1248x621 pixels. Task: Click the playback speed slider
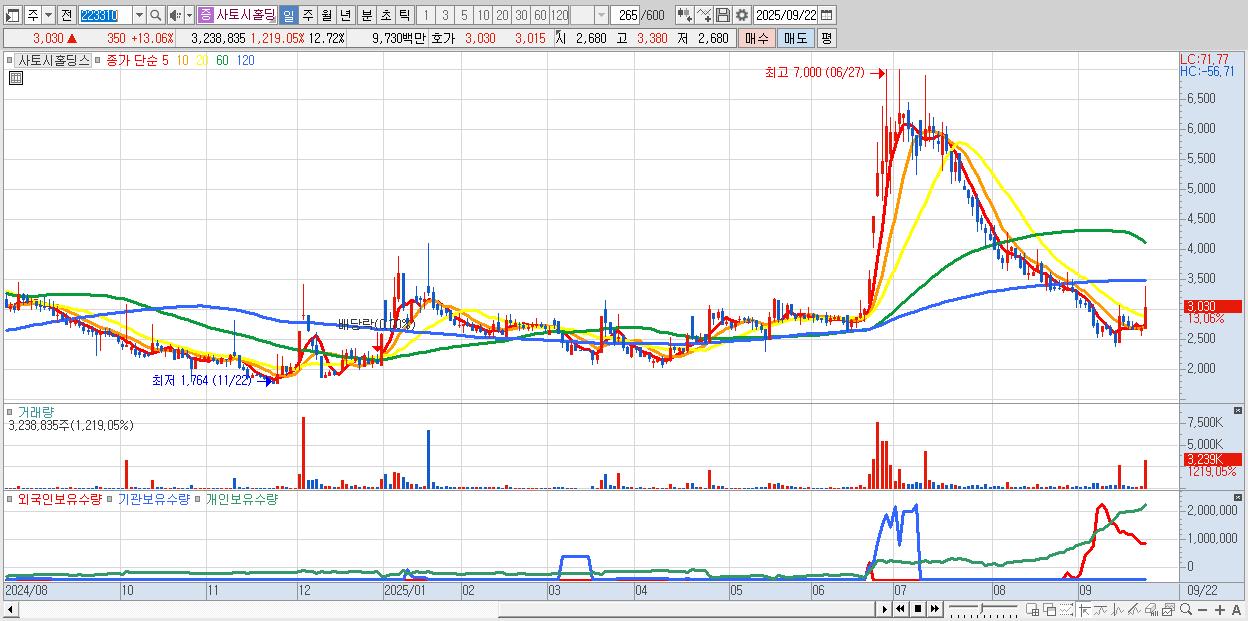click(x=983, y=609)
